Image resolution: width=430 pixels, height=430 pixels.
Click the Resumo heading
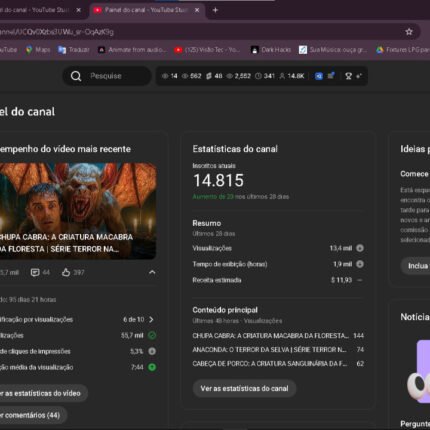point(207,223)
